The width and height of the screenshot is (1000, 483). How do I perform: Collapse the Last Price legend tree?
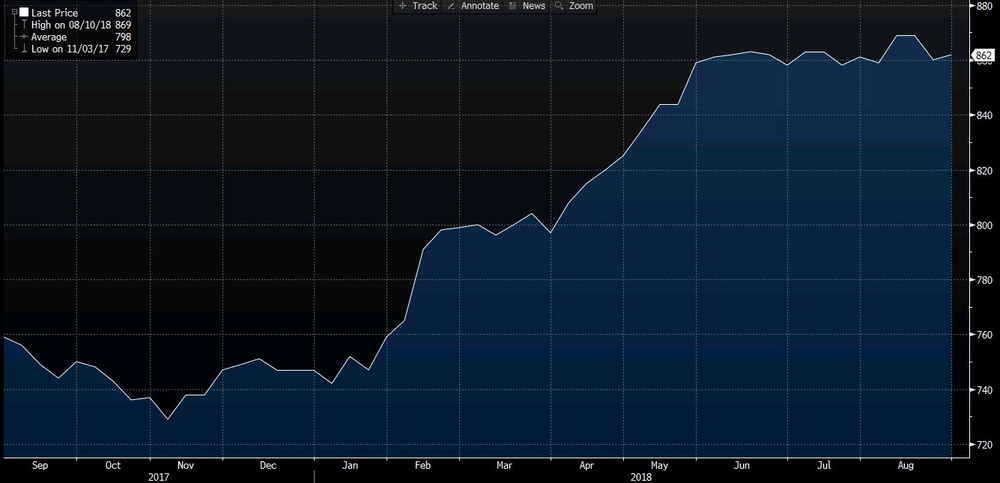tap(12, 13)
